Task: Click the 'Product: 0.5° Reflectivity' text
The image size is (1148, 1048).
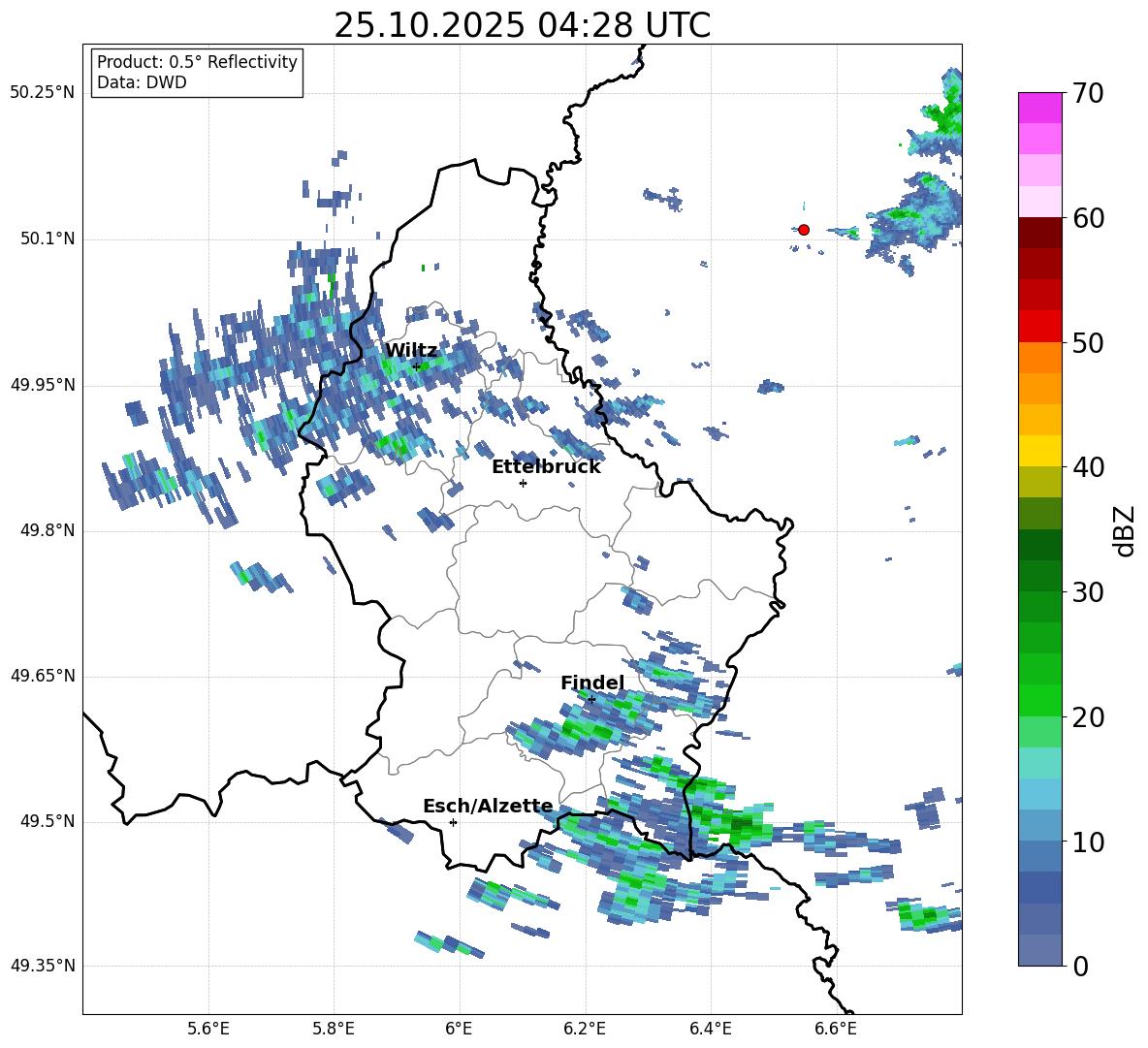Action: click(x=197, y=61)
